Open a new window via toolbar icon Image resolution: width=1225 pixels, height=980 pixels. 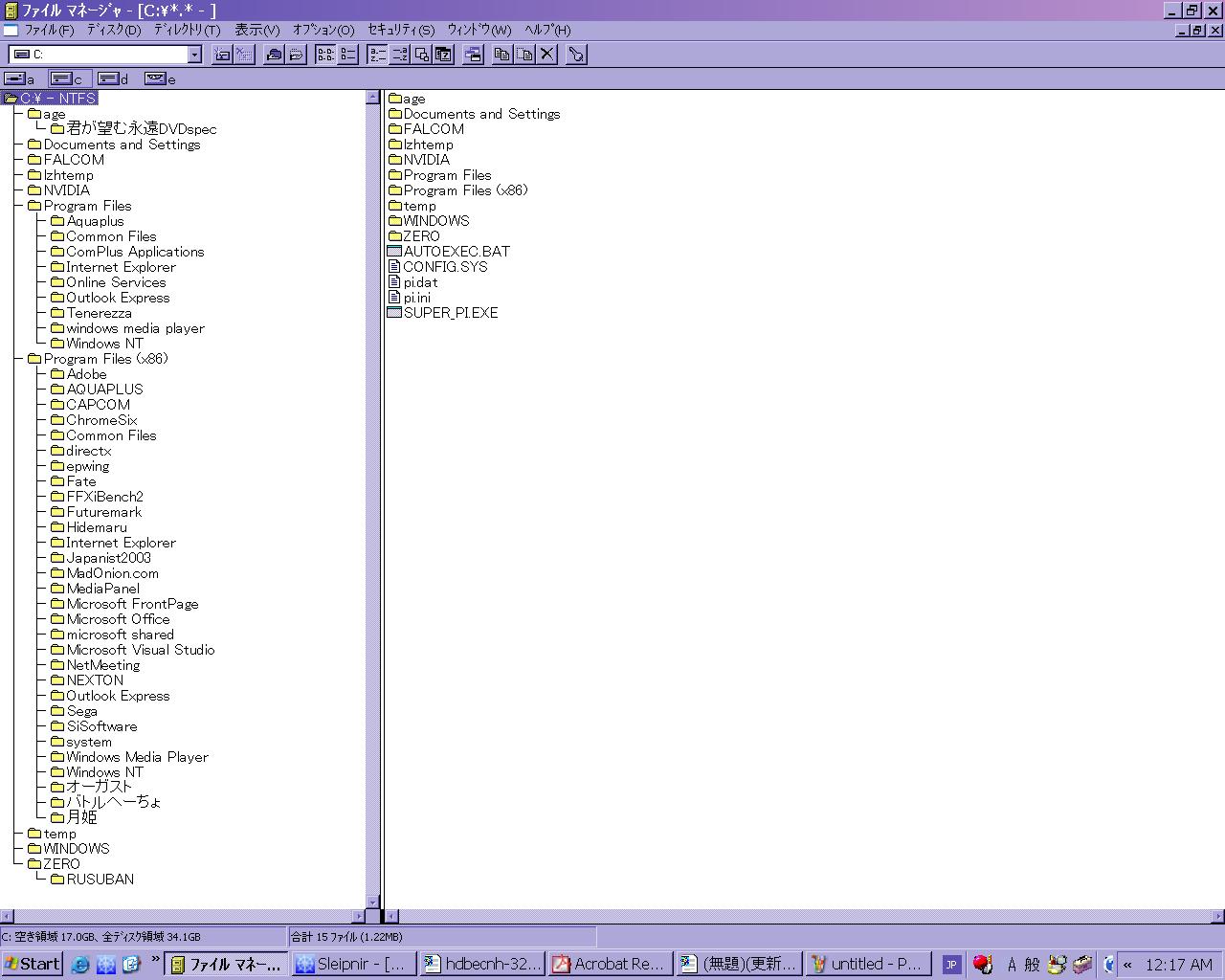[473, 55]
